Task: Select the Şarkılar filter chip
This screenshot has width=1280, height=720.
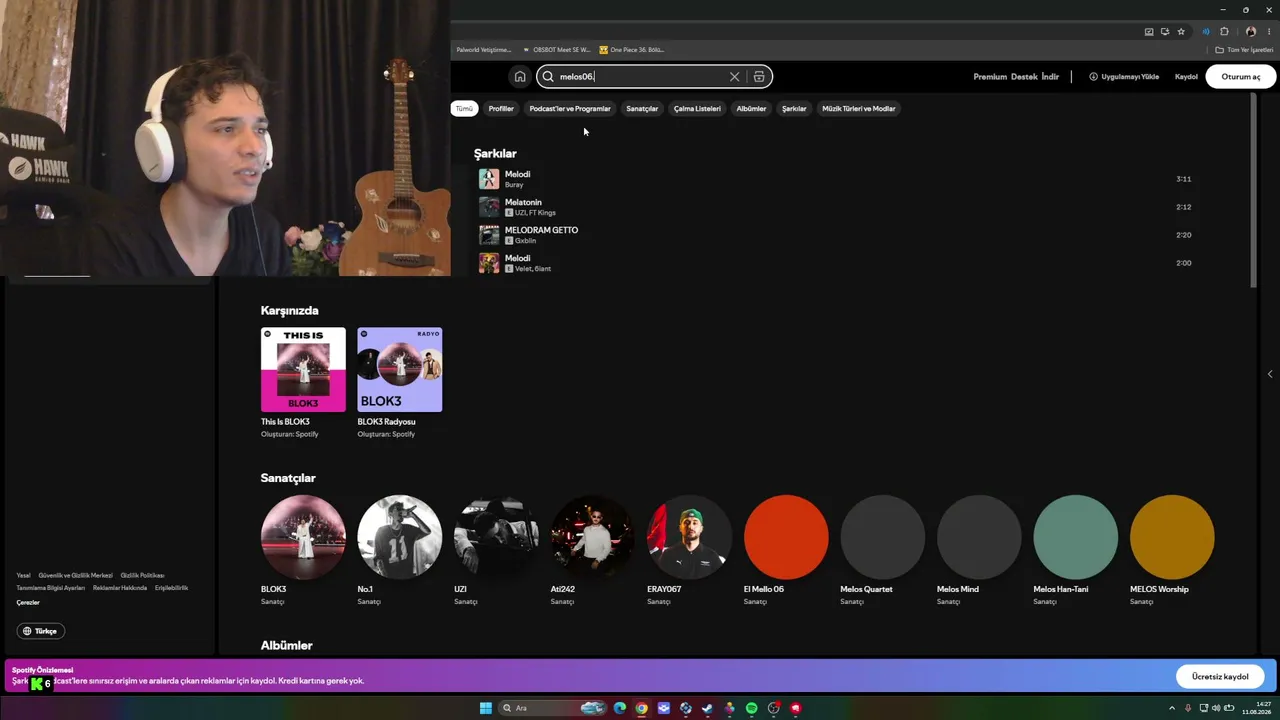Action: click(x=794, y=108)
